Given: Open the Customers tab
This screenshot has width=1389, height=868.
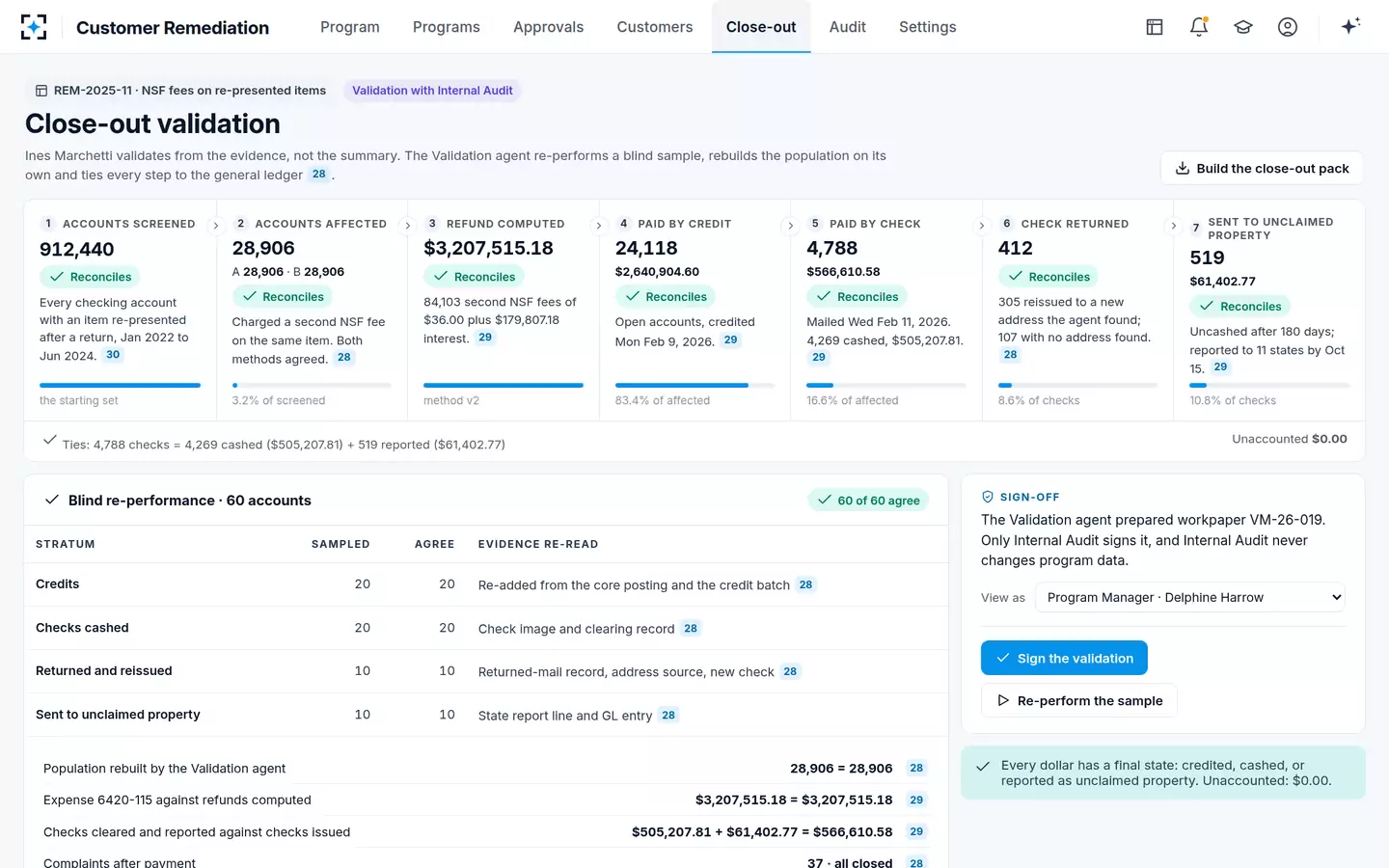Looking at the screenshot, I should 655,27.
